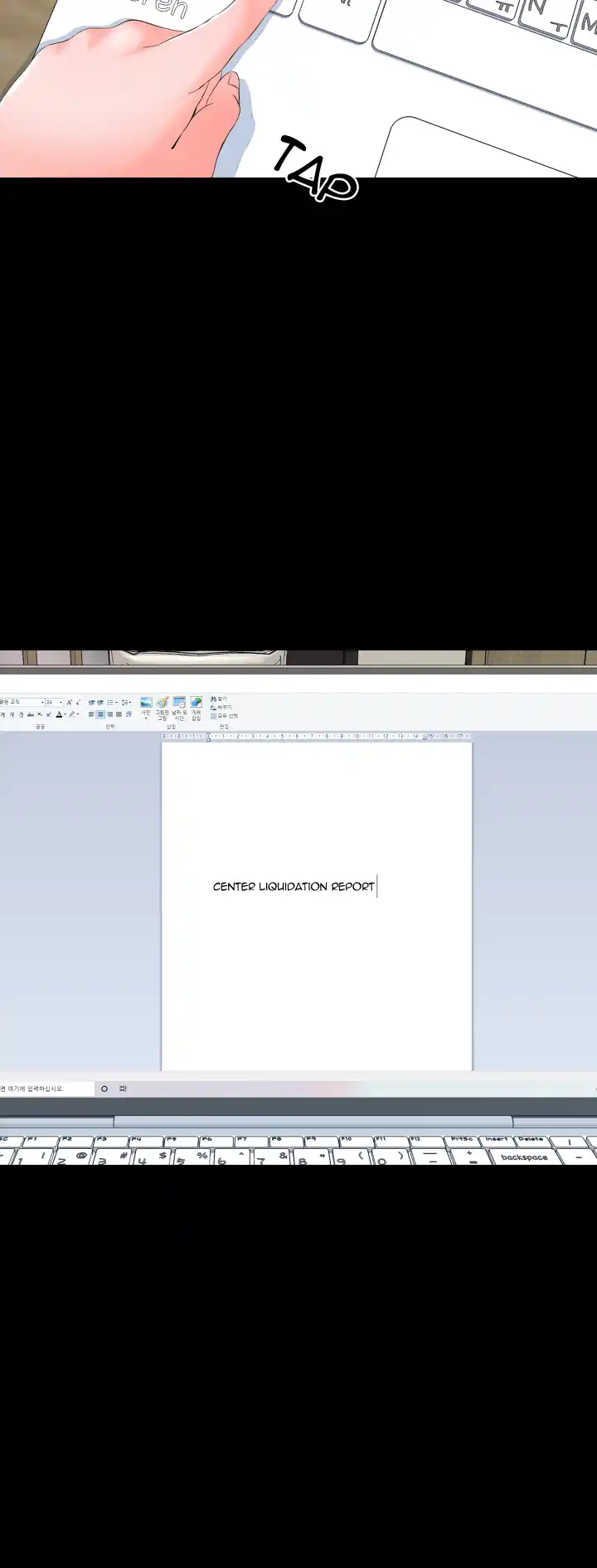The image size is (597, 1568).
Task: Open Task View on the taskbar
Action: [124, 1088]
